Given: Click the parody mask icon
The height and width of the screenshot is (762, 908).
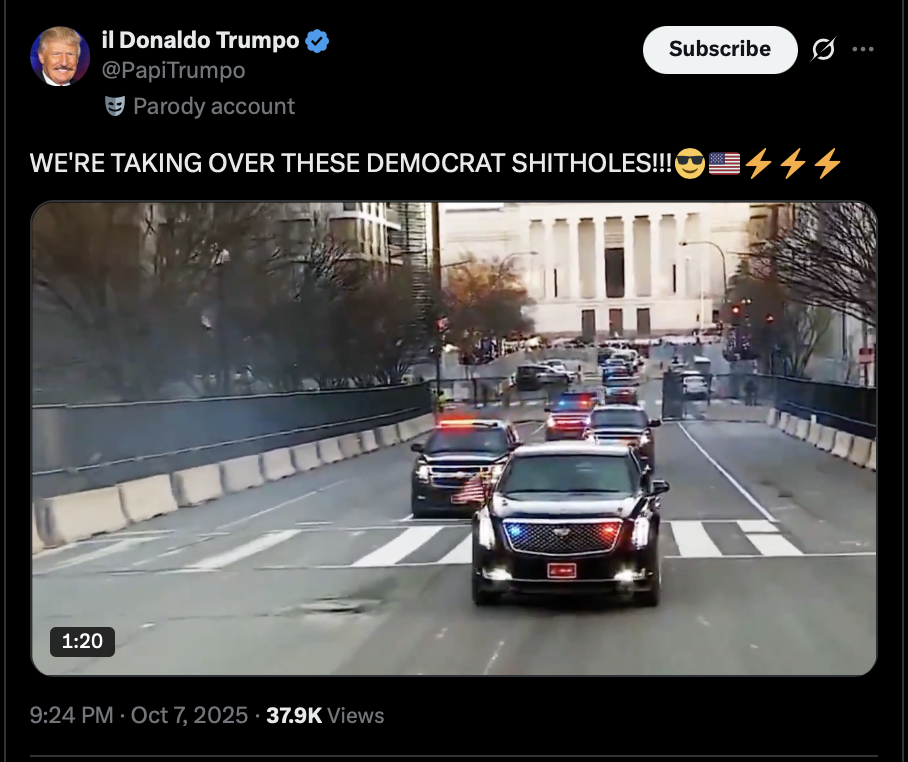Looking at the screenshot, I should point(115,106).
